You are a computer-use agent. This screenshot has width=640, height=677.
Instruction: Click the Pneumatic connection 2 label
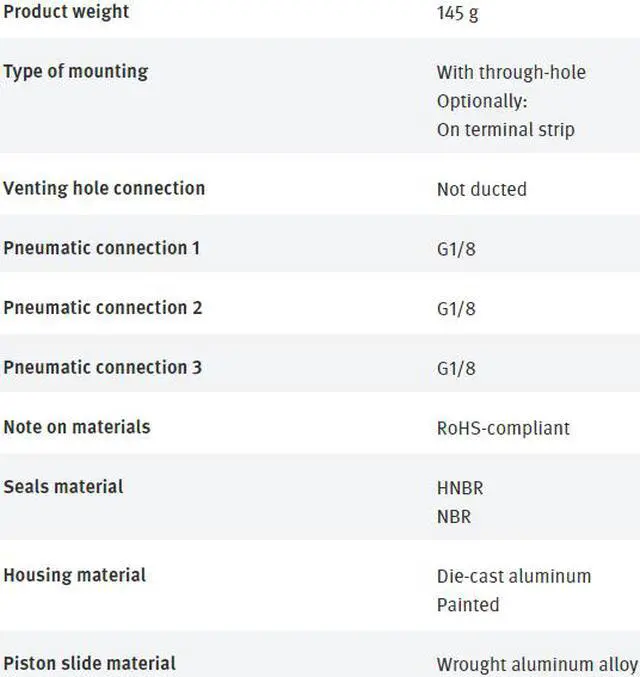click(x=102, y=307)
